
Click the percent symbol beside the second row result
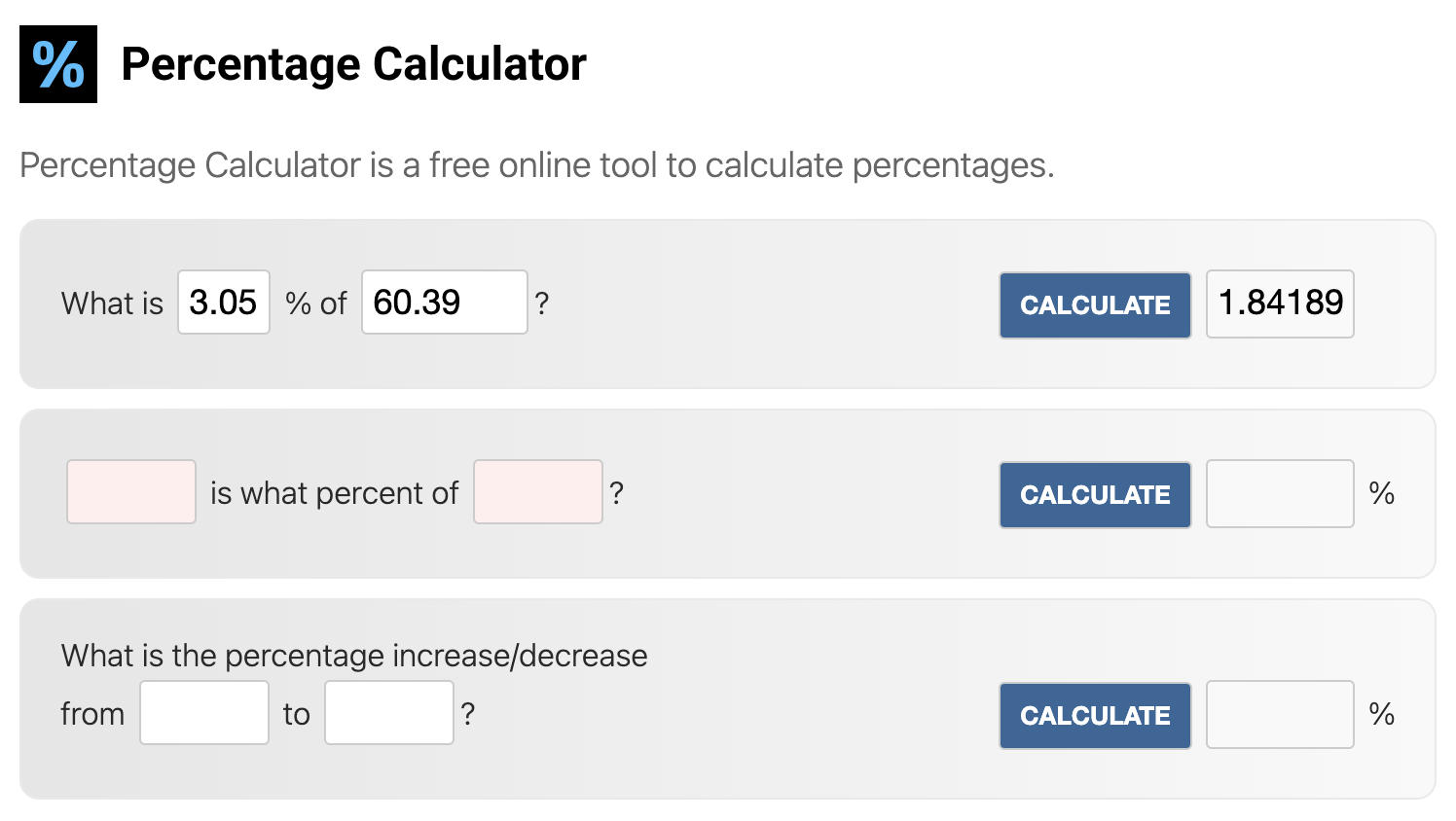[x=1382, y=494]
